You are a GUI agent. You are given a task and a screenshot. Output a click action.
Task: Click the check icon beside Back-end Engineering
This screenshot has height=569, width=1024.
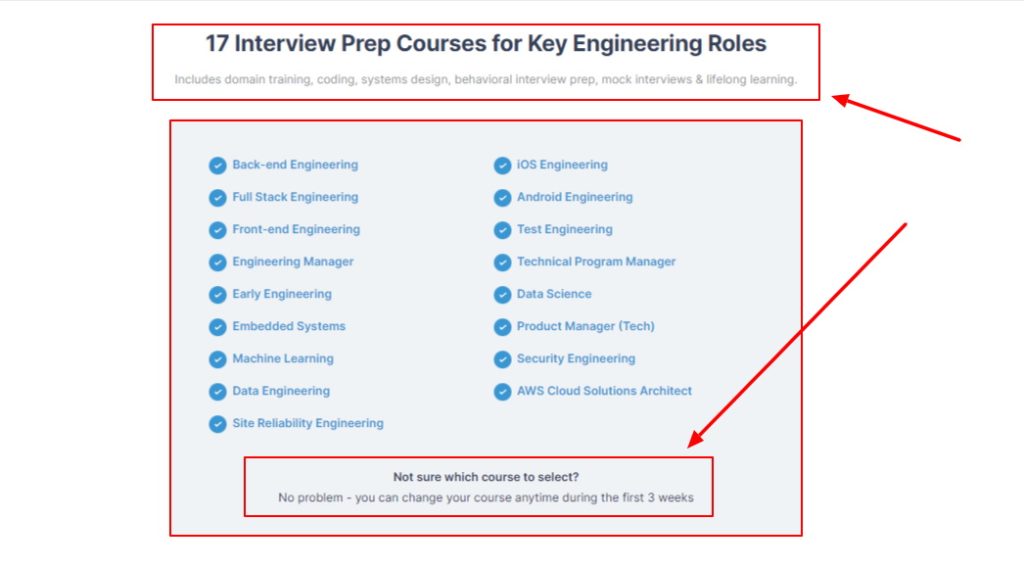pyautogui.click(x=217, y=165)
